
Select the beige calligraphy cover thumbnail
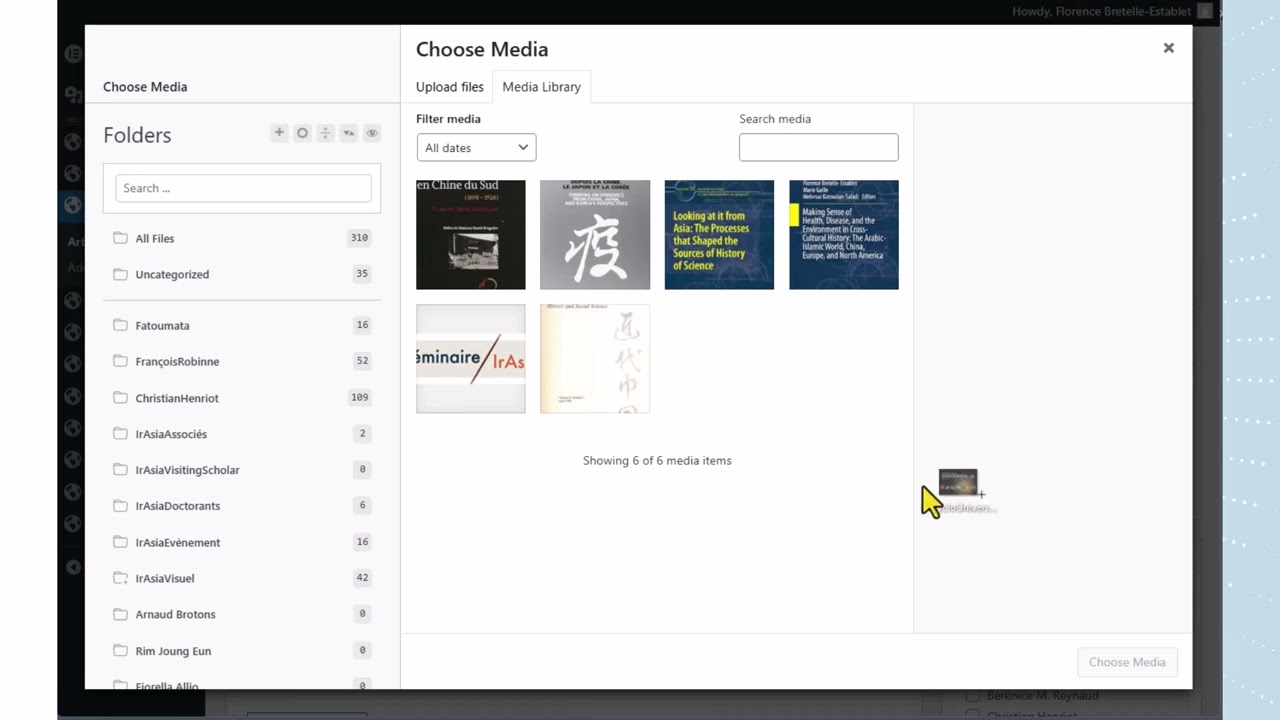point(595,359)
